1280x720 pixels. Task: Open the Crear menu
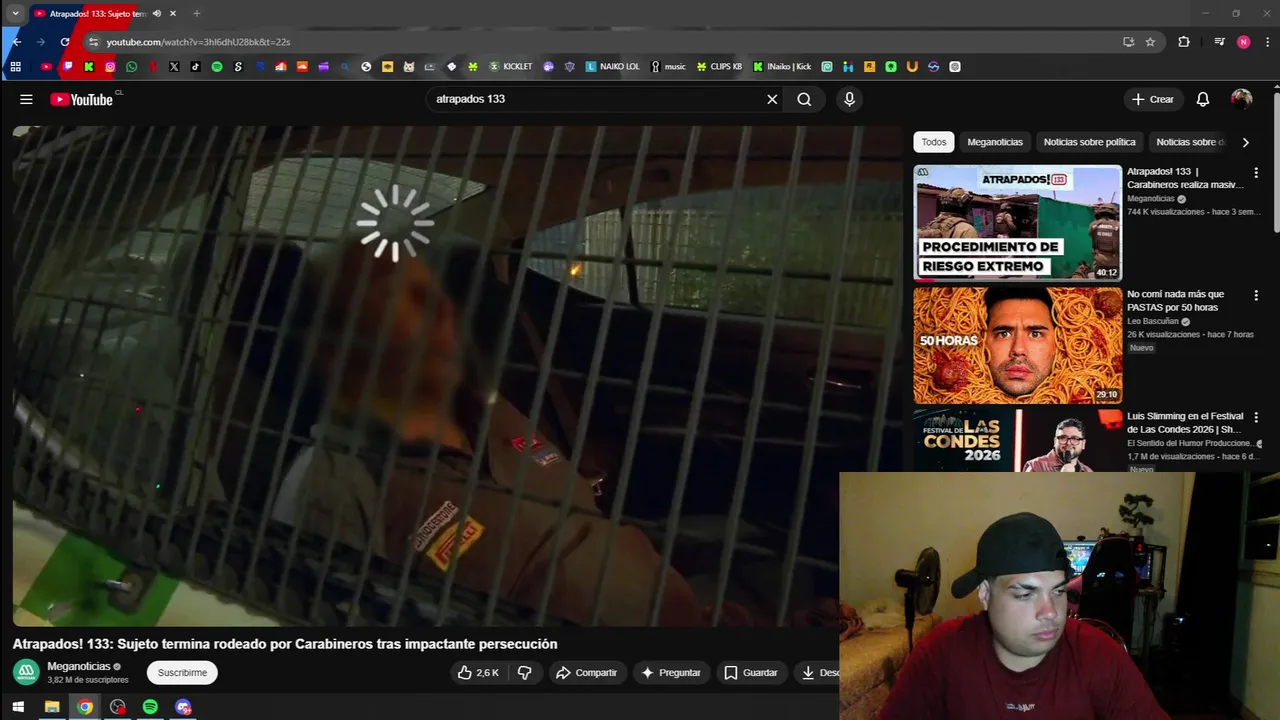1152,99
